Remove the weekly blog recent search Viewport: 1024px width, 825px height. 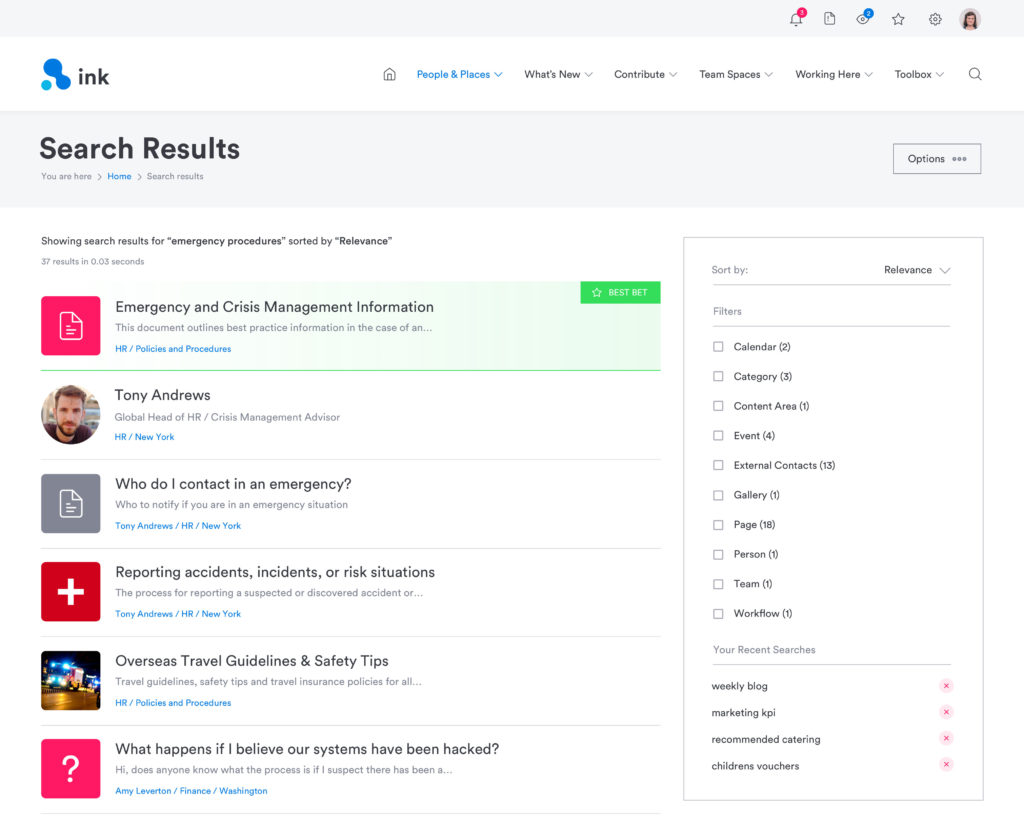(945, 685)
